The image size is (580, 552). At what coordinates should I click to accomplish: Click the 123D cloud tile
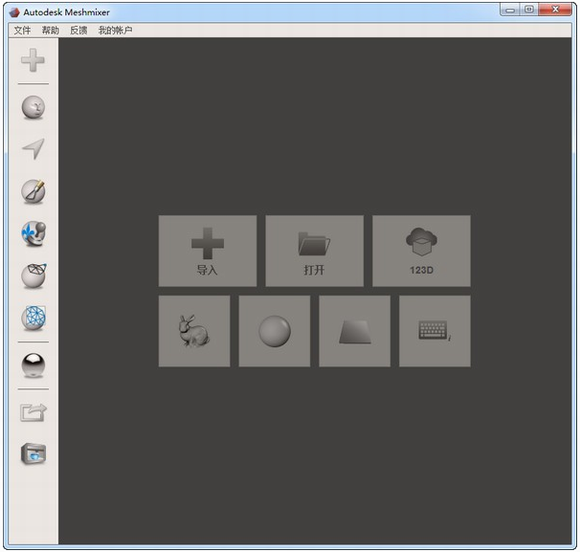(x=421, y=251)
